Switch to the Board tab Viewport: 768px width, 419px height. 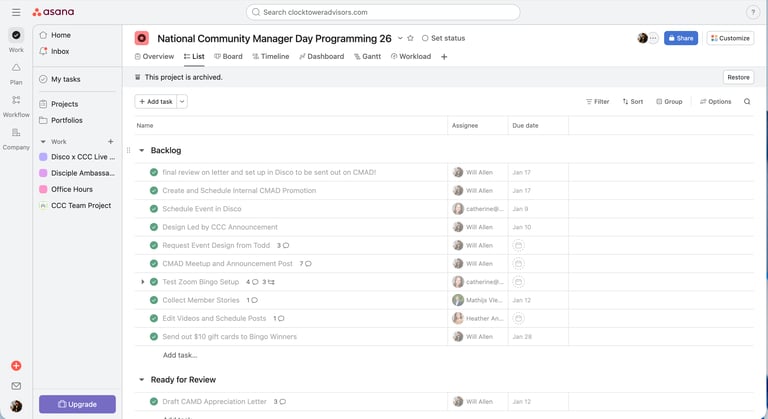(x=228, y=57)
